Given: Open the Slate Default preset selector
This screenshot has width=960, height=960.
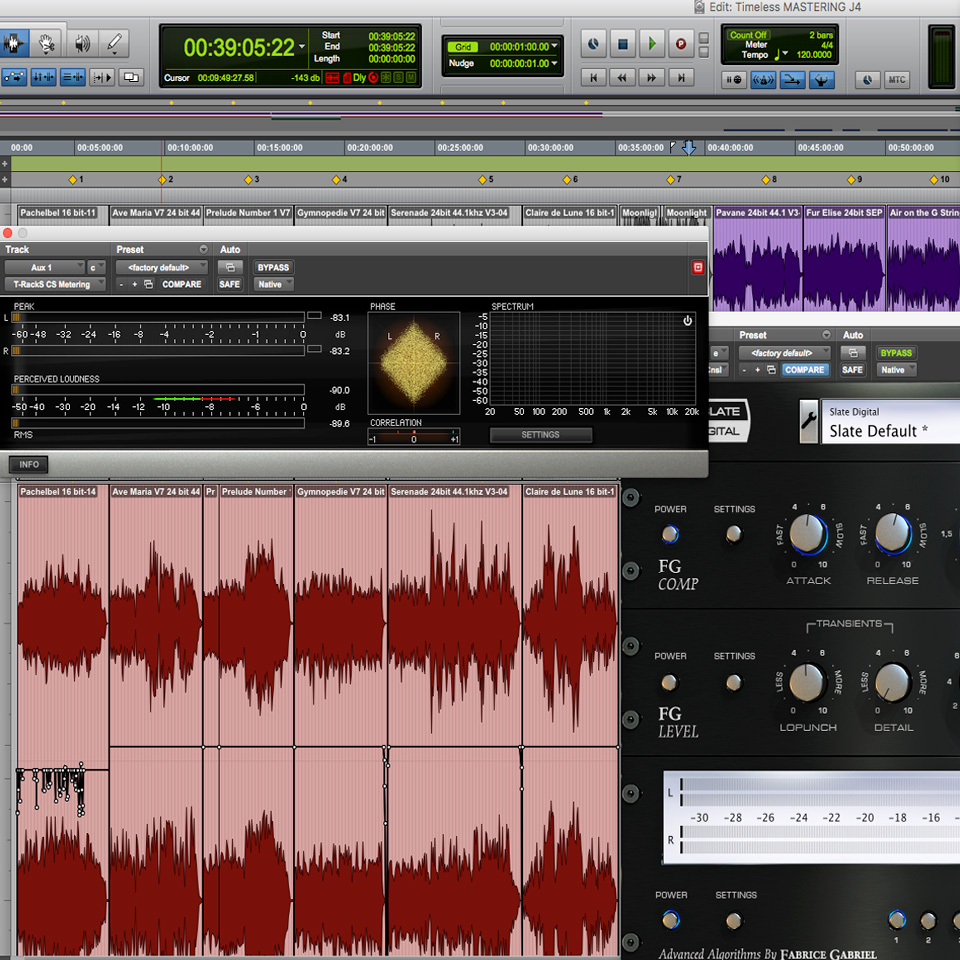Looking at the screenshot, I should 890,421.
